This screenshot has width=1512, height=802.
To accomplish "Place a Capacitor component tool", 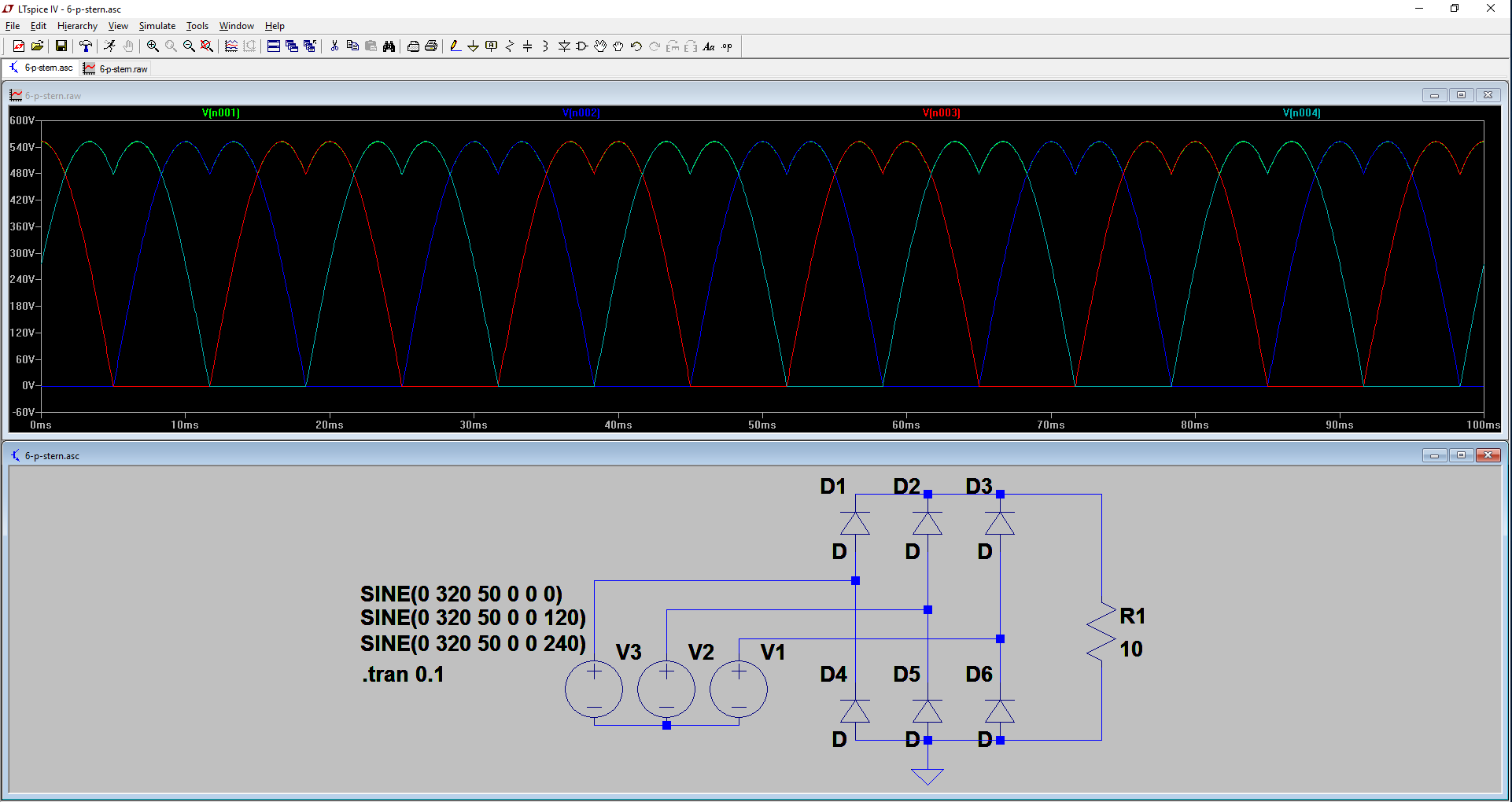I will click(x=528, y=46).
